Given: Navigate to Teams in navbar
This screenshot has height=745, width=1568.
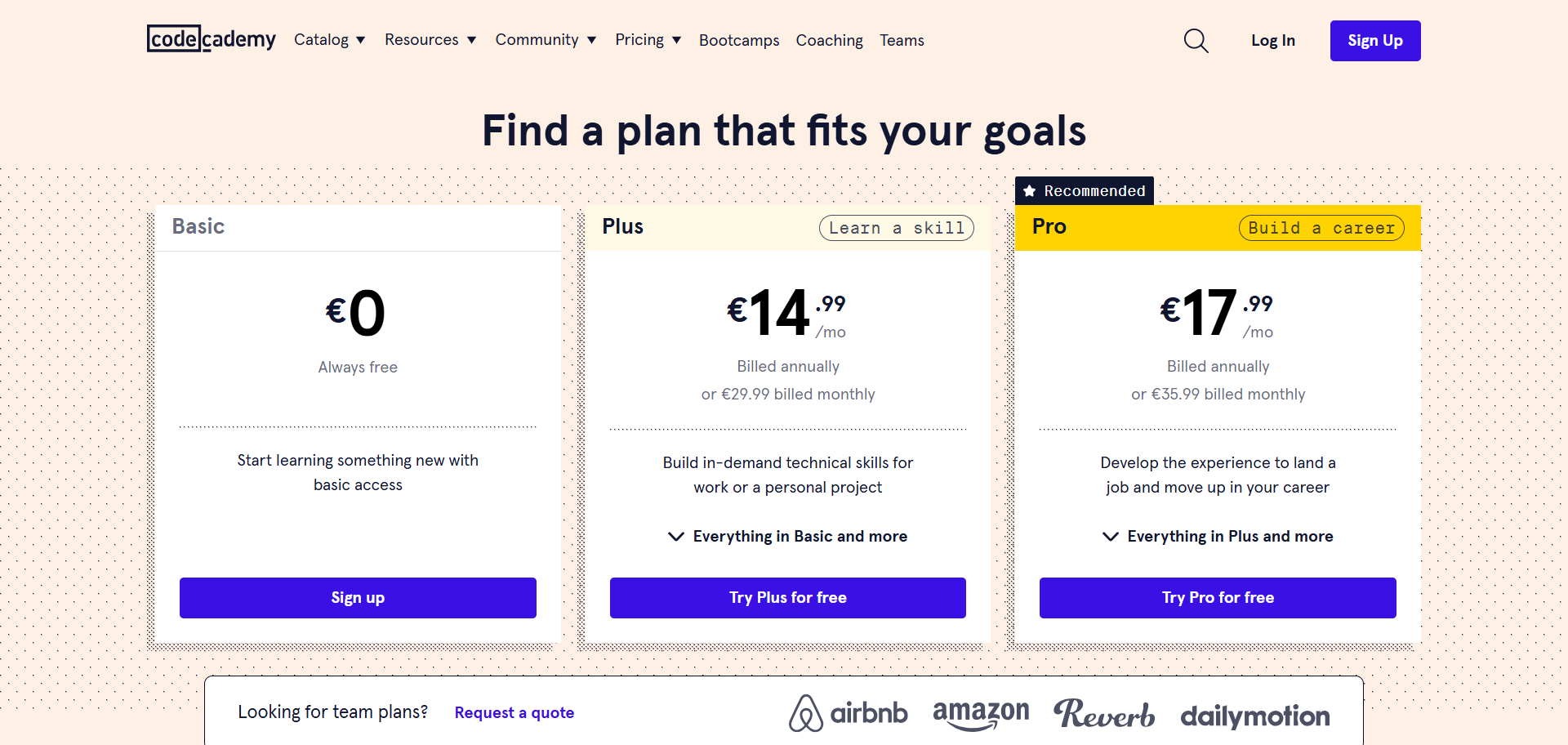Looking at the screenshot, I should click(902, 40).
